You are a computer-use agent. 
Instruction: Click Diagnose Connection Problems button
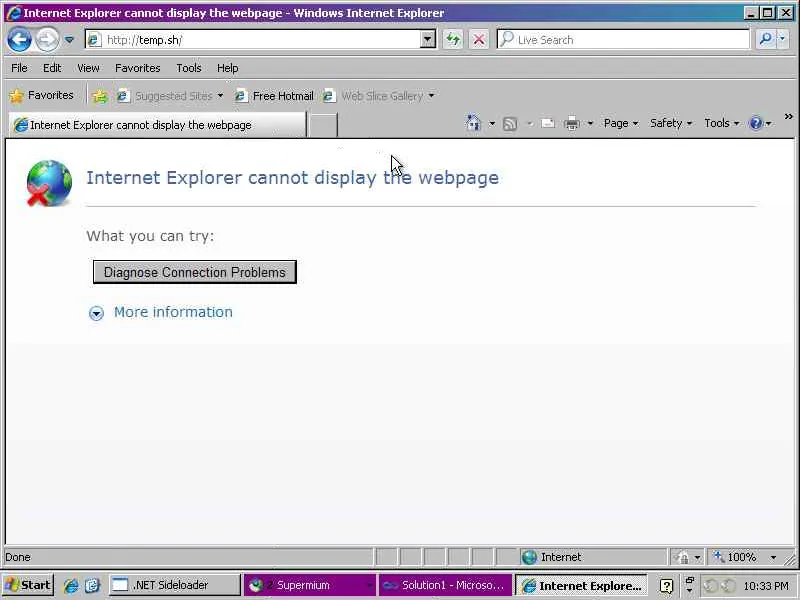click(195, 272)
